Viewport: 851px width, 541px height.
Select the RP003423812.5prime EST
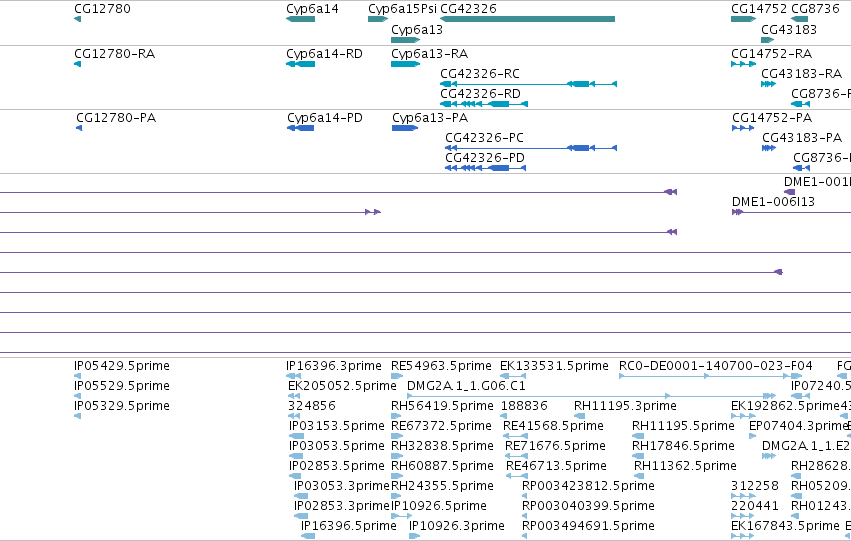pos(524,496)
